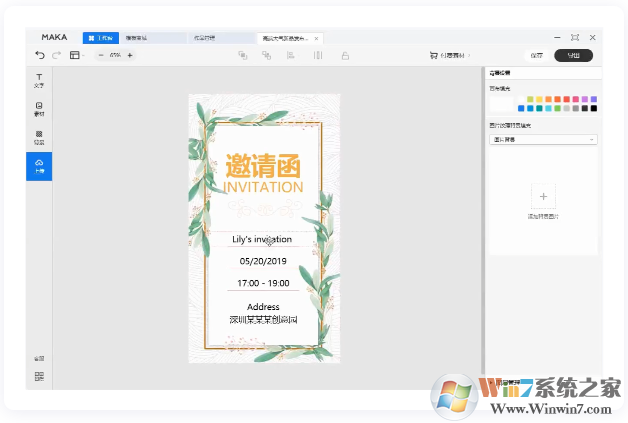Click the dark Export button at top right
Viewport: 628px width, 423px height.
point(573,55)
